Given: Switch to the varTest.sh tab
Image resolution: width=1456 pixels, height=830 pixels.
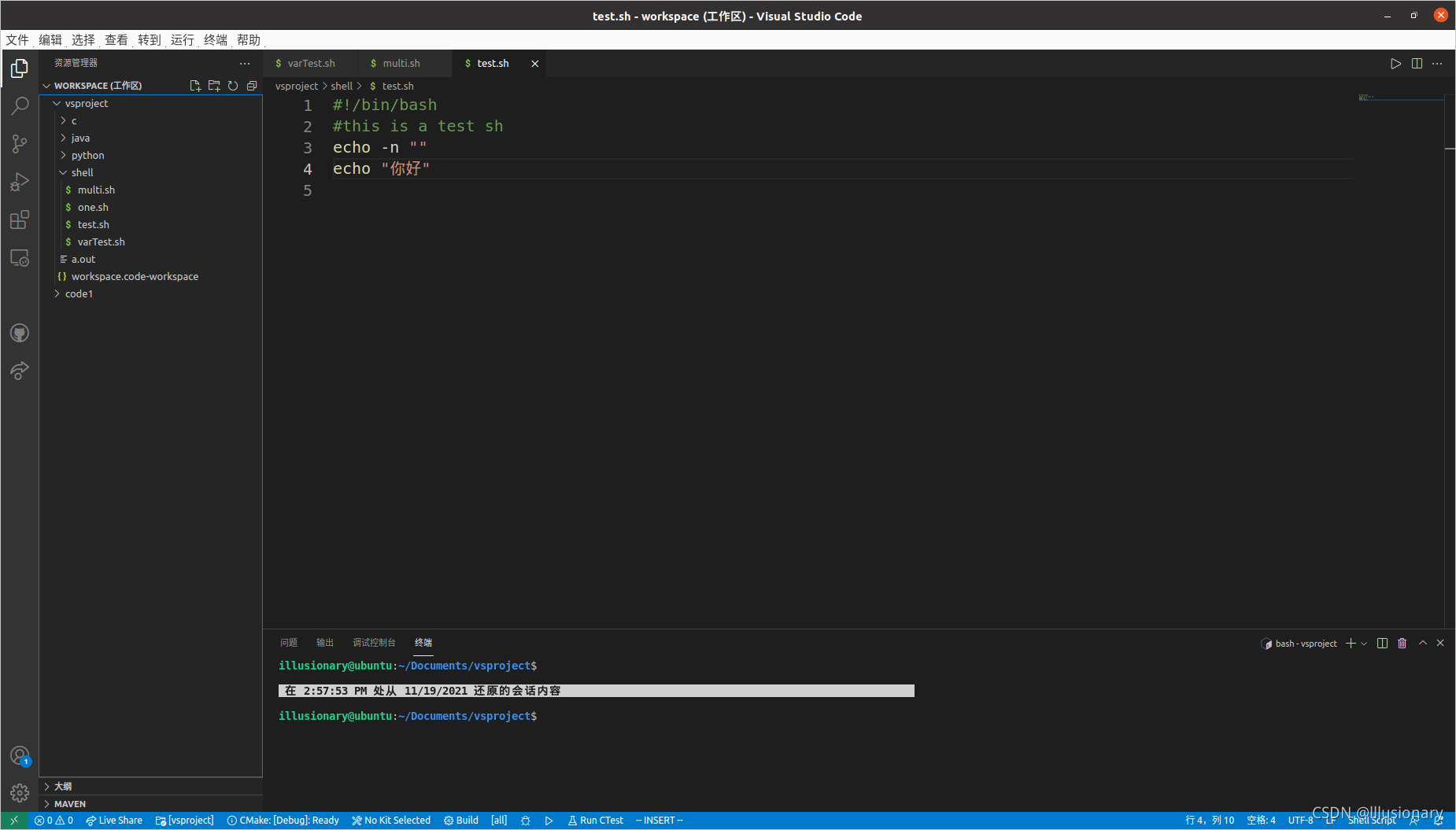Looking at the screenshot, I should point(310,63).
